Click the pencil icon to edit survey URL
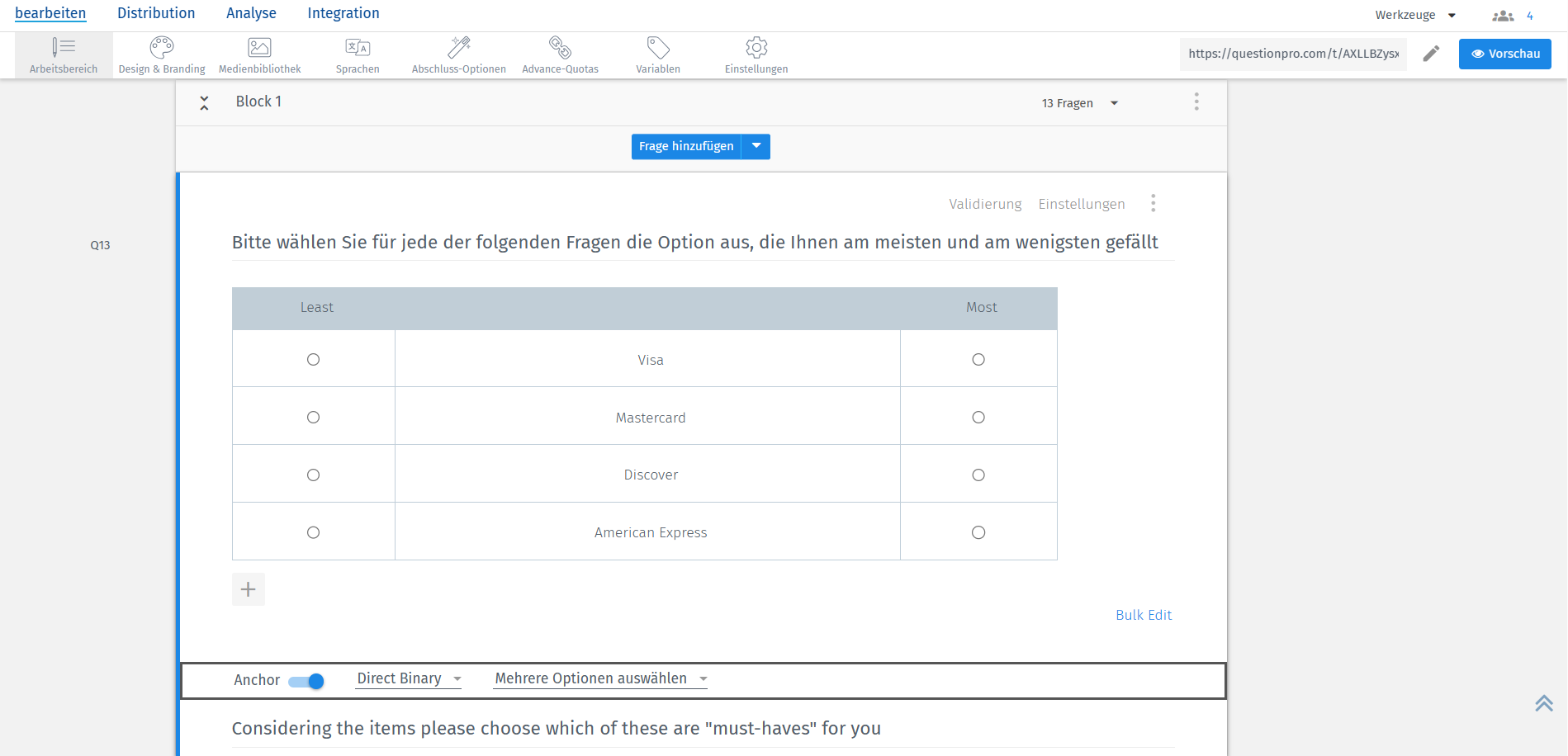 click(x=1431, y=54)
